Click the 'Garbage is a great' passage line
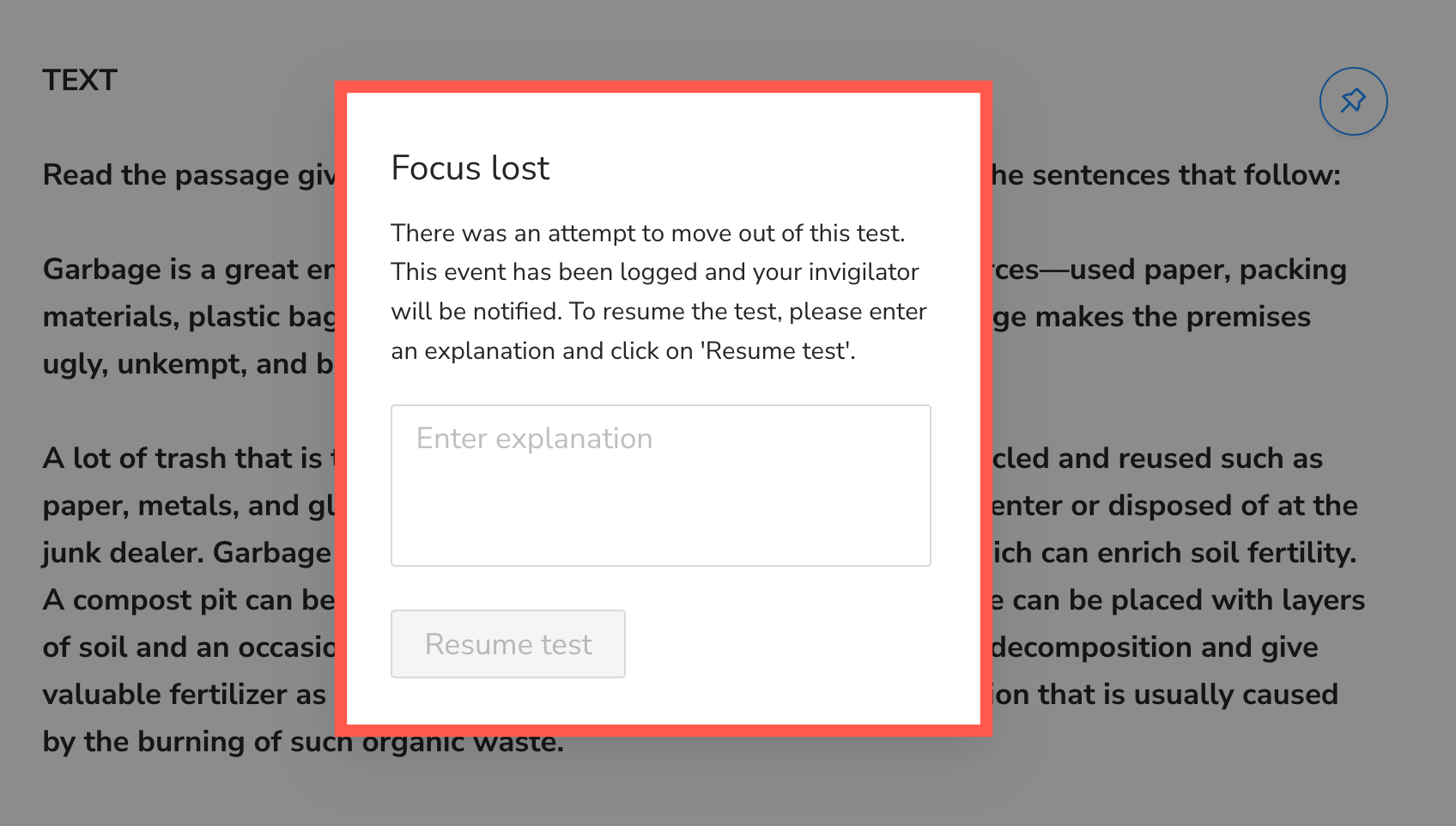 click(x=189, y=270)
